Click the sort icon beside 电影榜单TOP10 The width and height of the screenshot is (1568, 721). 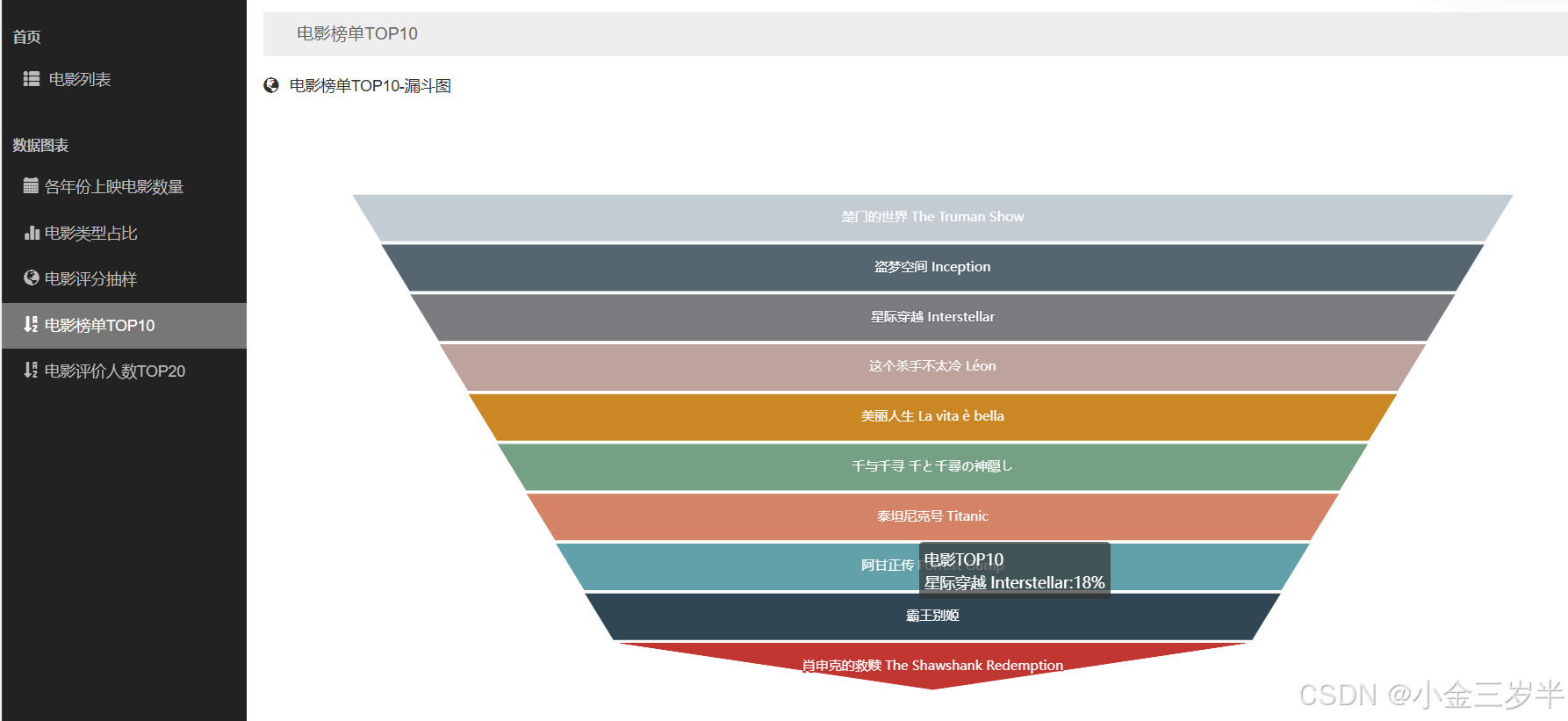point(31,324)
